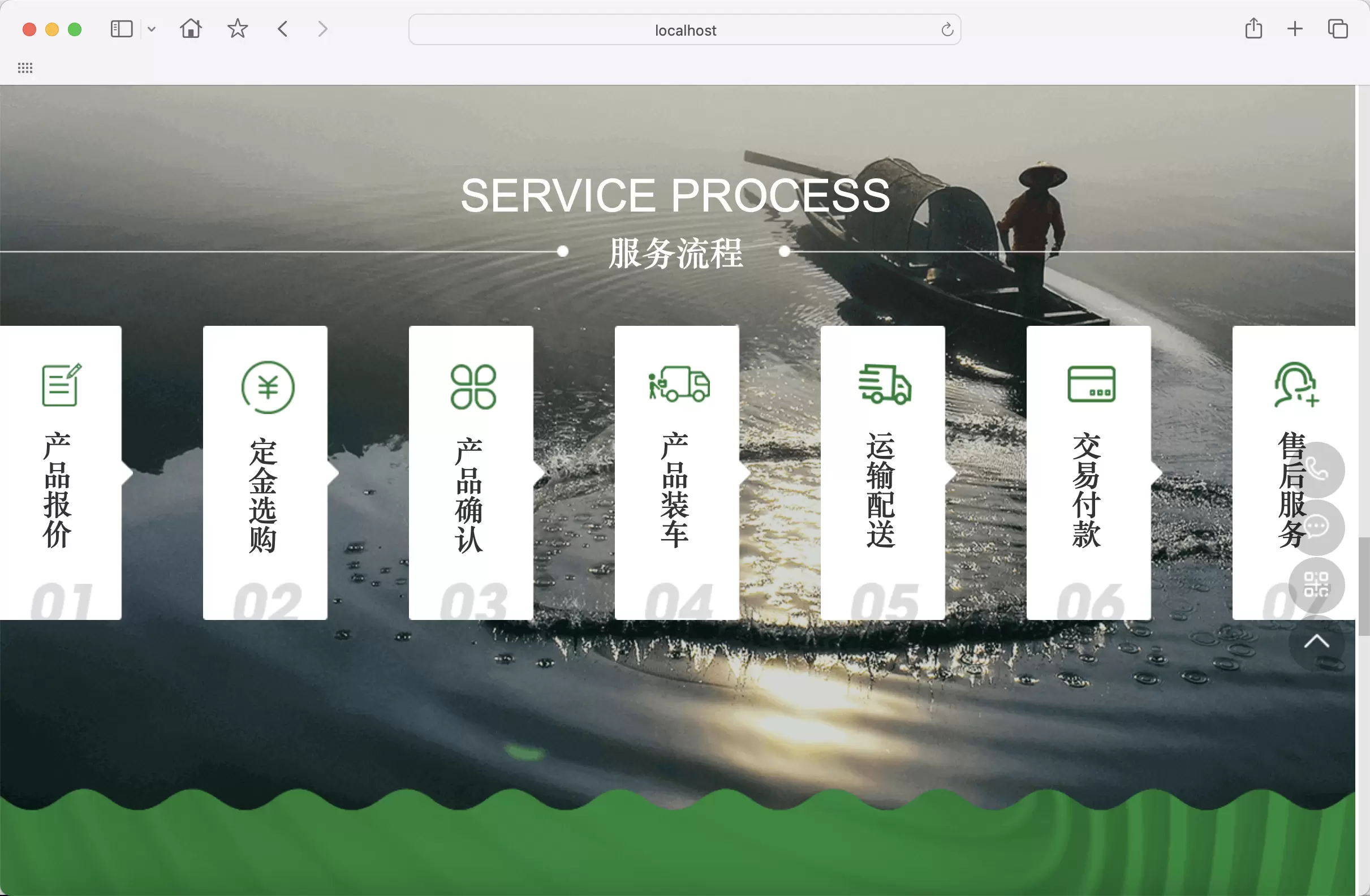
Task: Open the sidebar options dropdown chevron
Action: coord(152,29)
